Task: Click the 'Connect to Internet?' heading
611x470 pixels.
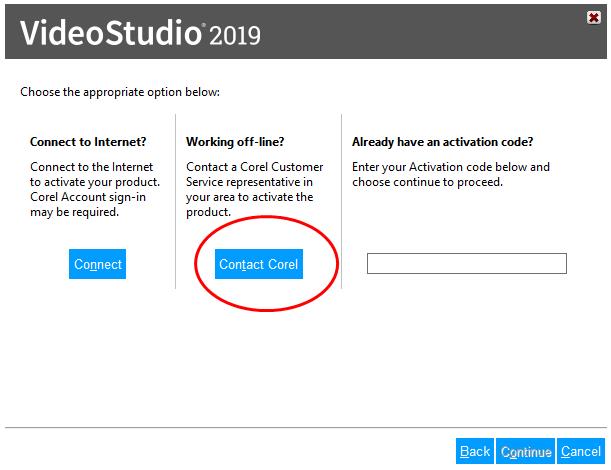Action: pyautogui.click(x=88, y=141)
